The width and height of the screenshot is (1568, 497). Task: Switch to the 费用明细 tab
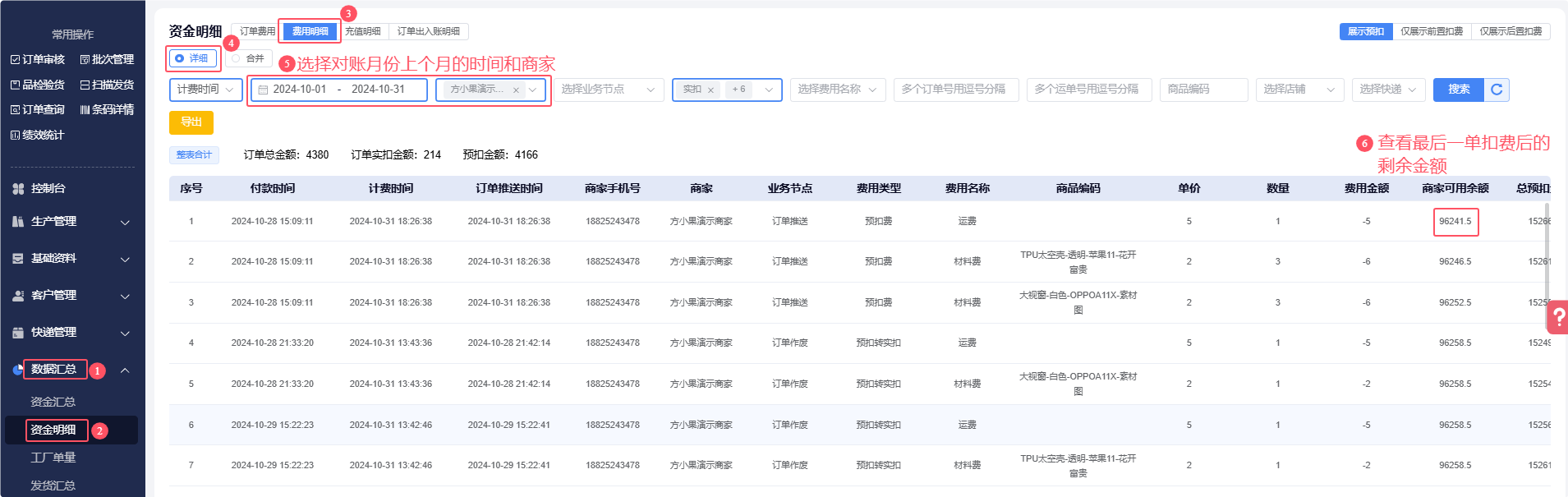pos(310,31)
